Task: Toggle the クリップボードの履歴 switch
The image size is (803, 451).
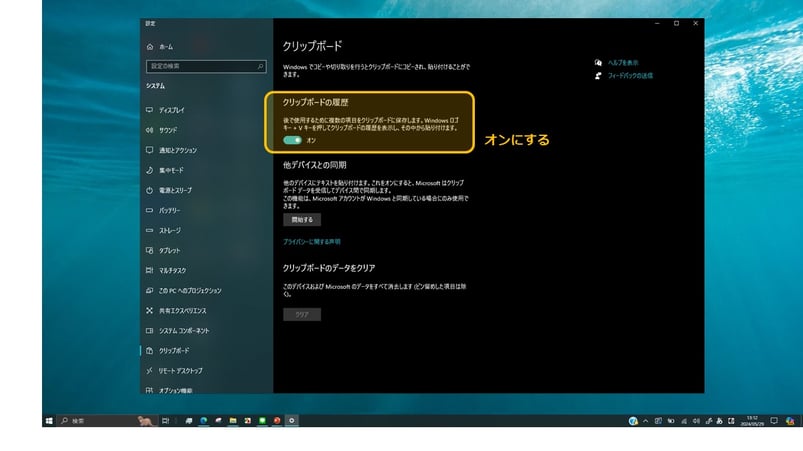Action: [x=292, y=140]
